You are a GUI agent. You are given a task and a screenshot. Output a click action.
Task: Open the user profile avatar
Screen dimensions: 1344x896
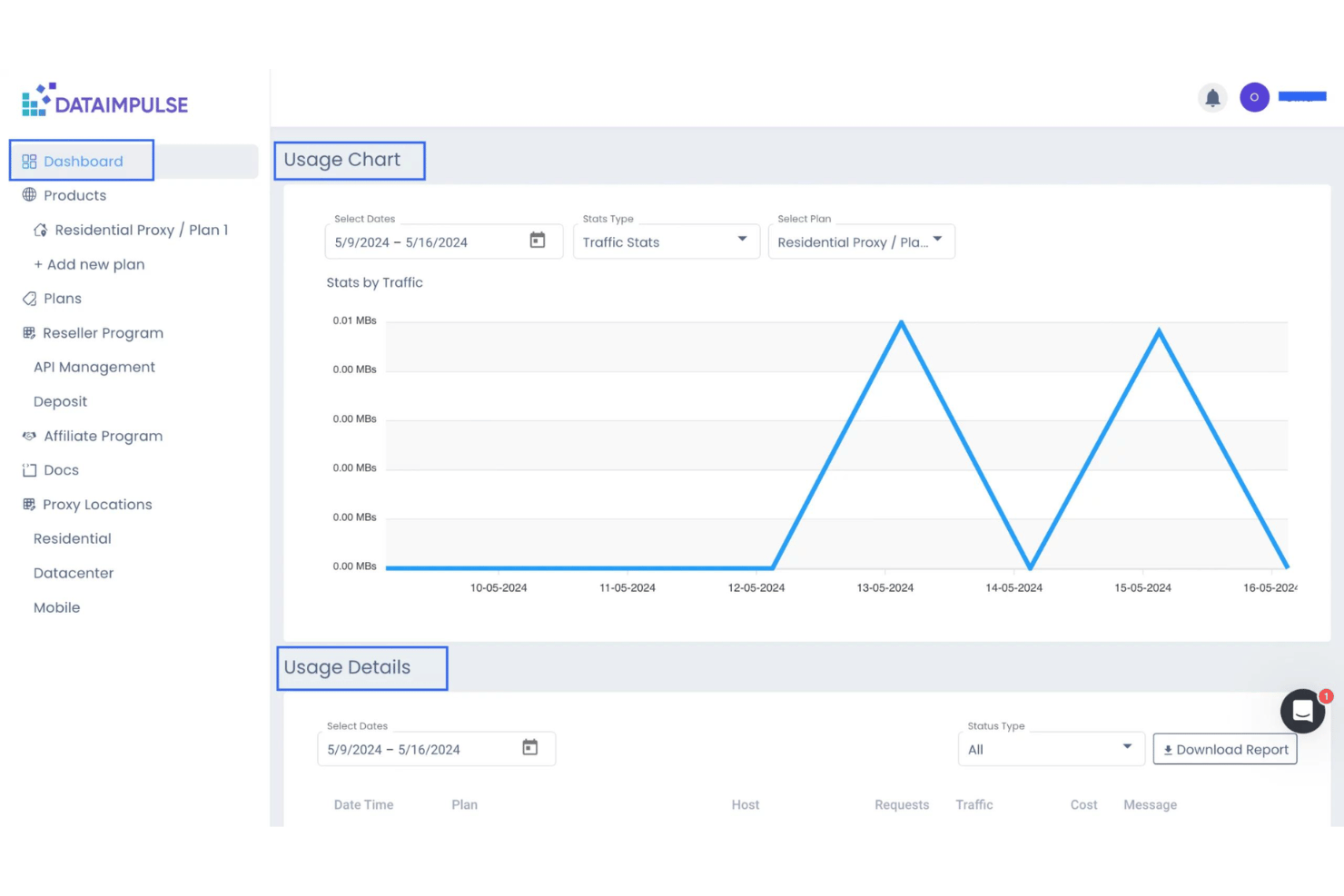pos(1254,97)
